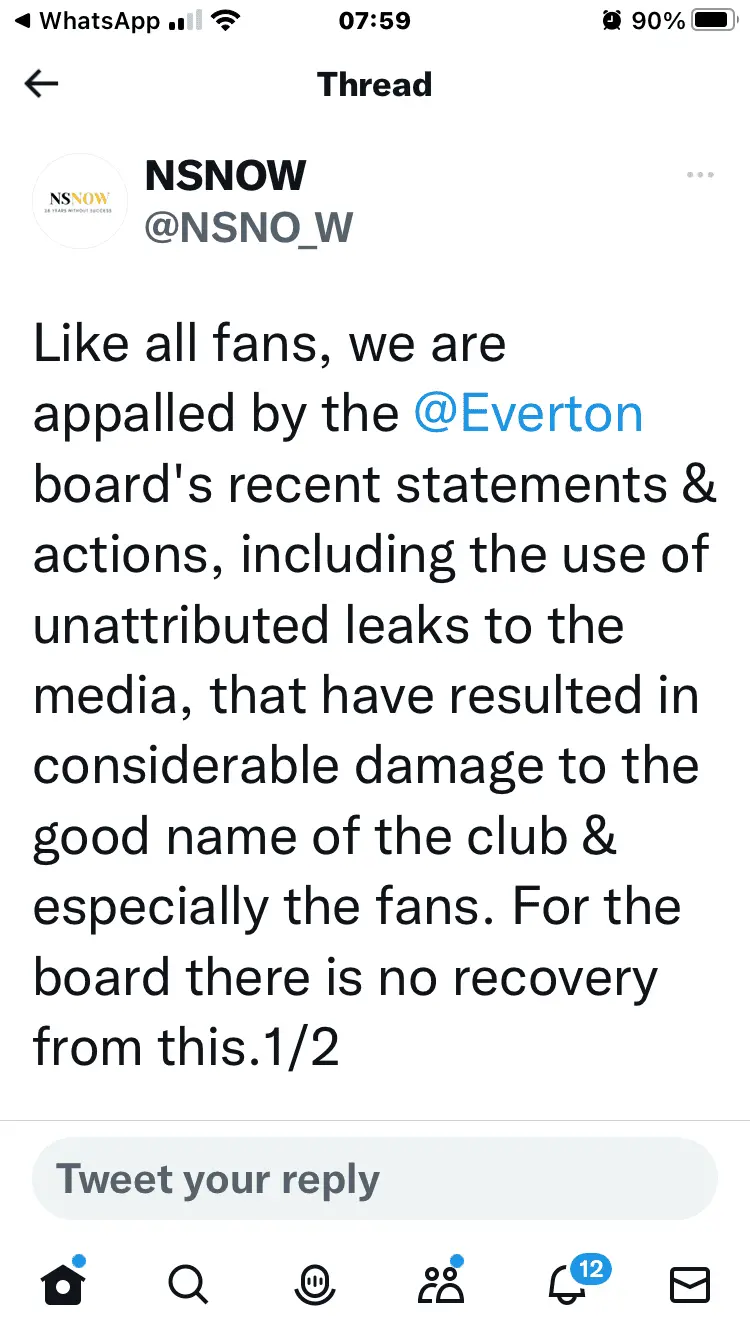Screen dimensions: 750x1334
Task: Tap the Wi-Fi icon in status bar
Action: 228,21
